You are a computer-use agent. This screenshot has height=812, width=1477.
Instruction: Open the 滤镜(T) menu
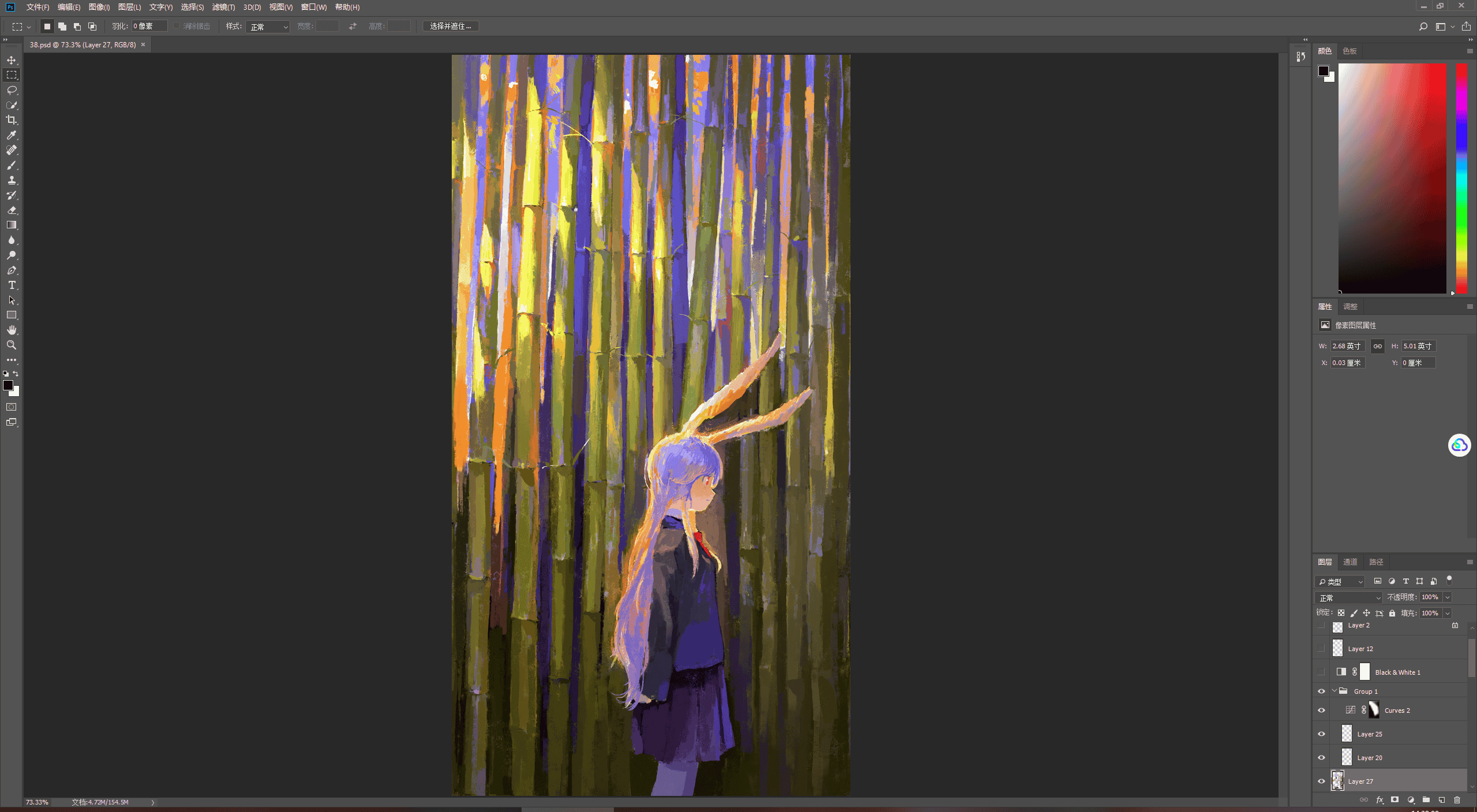(223, 7)
